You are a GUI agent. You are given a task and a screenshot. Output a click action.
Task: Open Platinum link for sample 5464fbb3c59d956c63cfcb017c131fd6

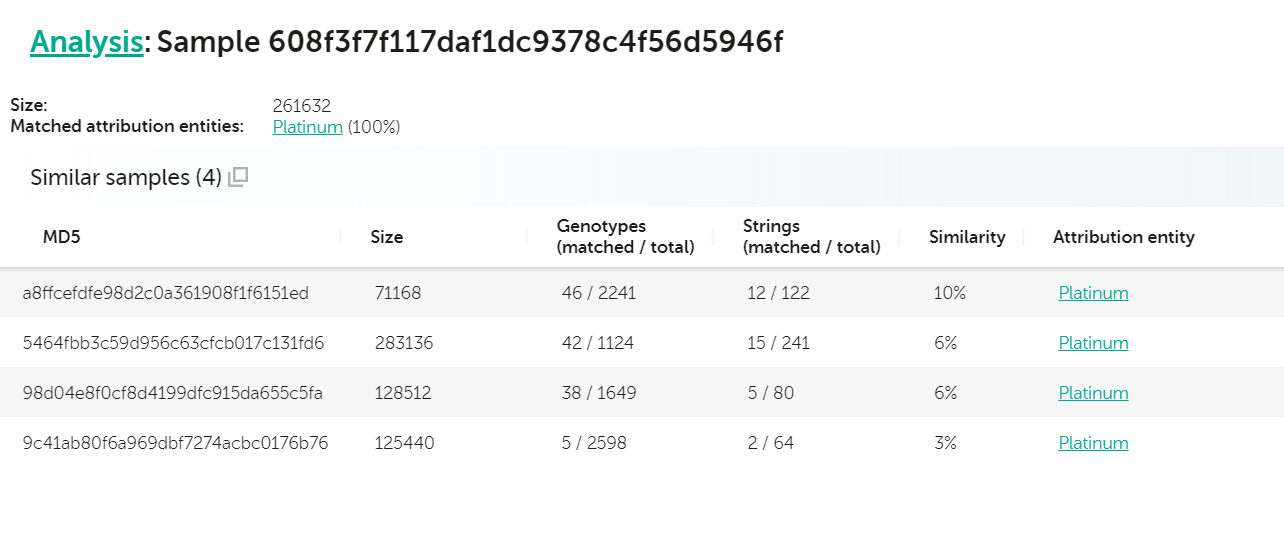tap(1093, 343)
